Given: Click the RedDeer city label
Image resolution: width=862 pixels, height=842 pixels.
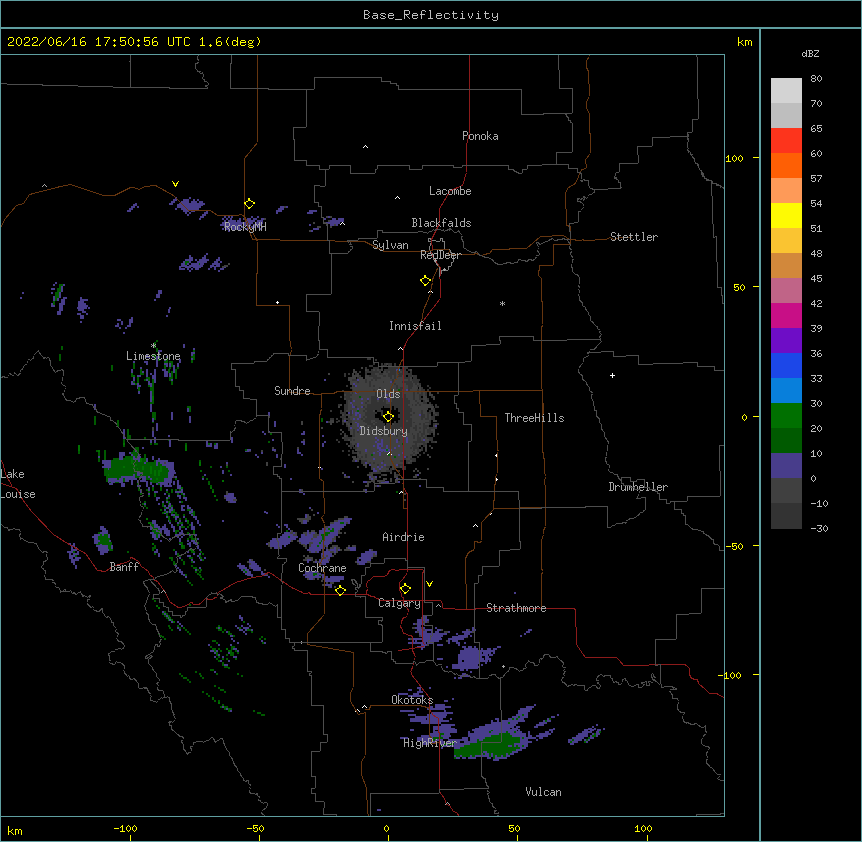Looking at the screenshot, I should (440, 255).
